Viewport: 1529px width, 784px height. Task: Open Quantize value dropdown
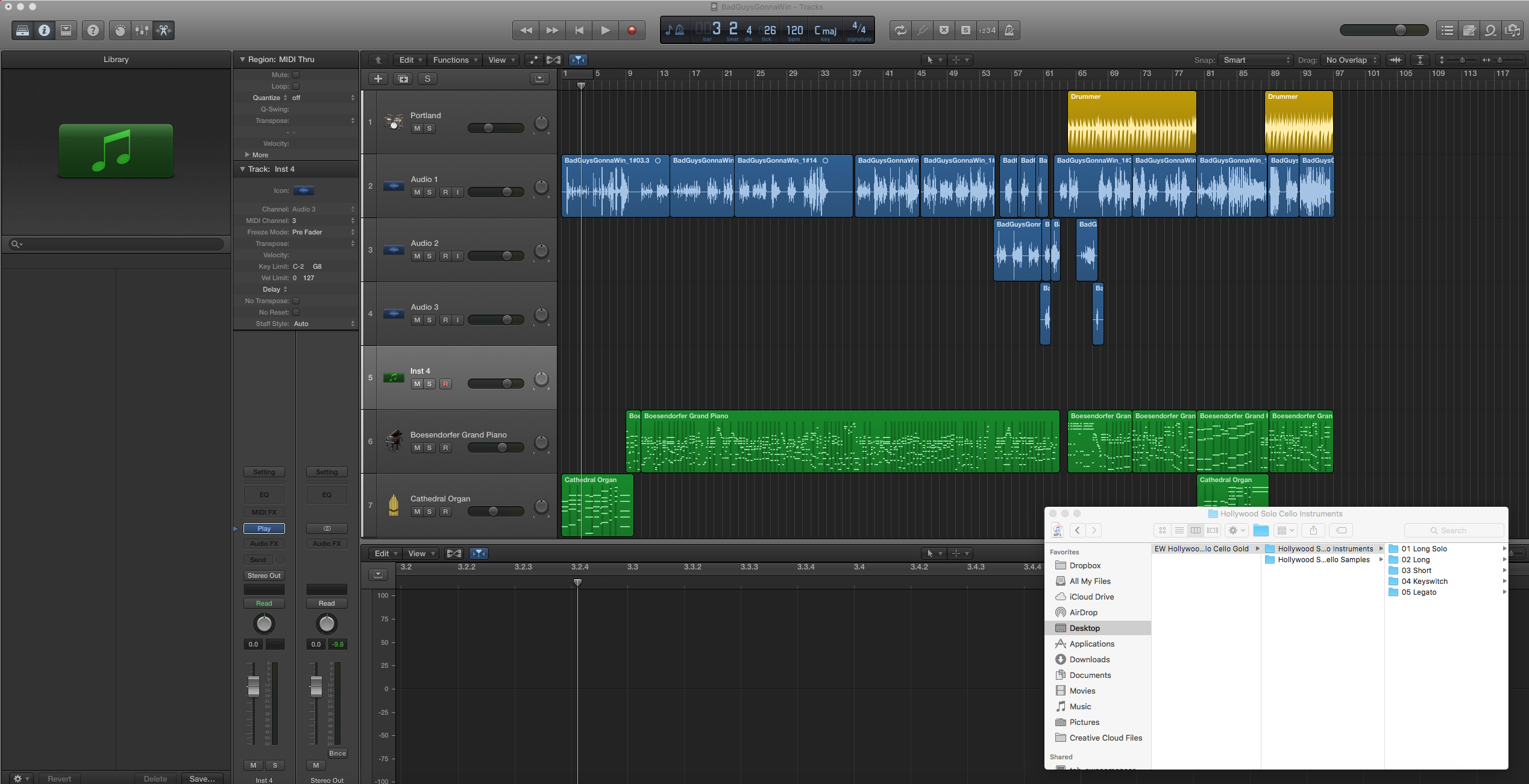pos(324,98)
